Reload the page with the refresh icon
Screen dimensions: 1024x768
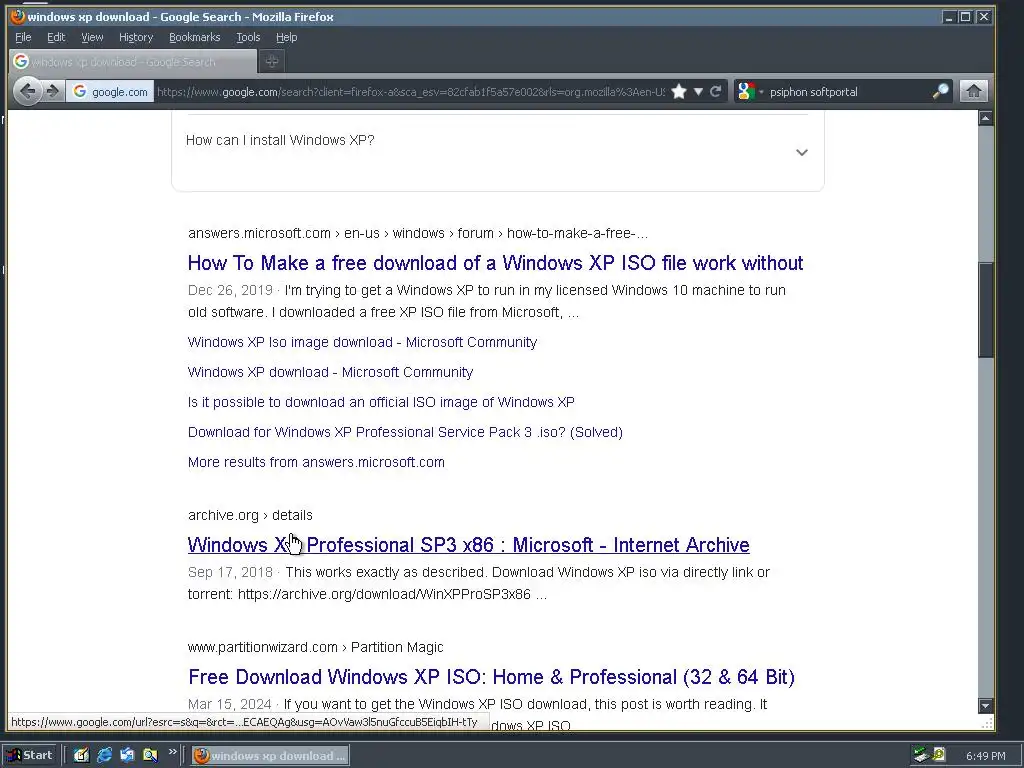[716, 91]
